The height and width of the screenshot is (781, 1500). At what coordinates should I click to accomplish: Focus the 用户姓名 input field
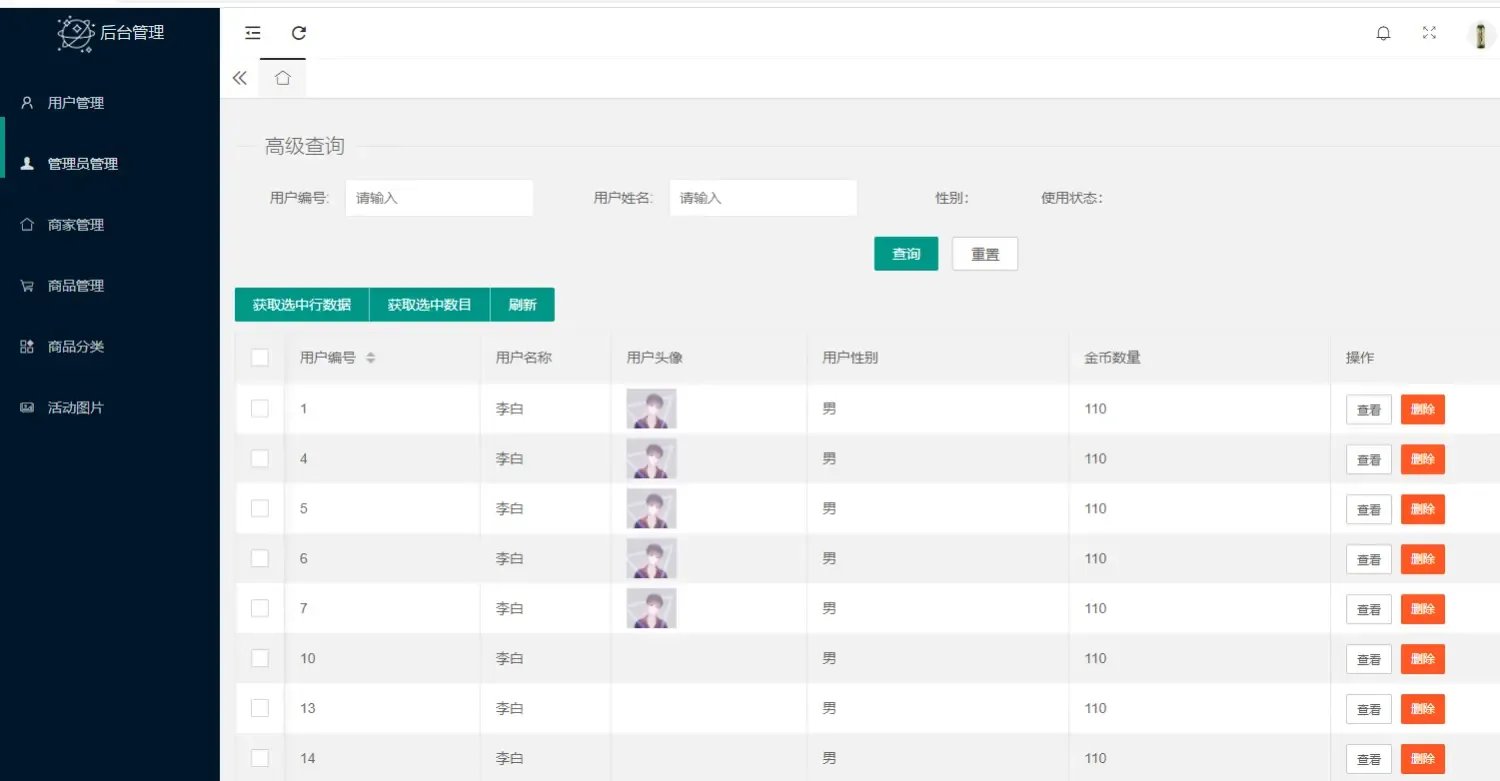pos(763,198)
